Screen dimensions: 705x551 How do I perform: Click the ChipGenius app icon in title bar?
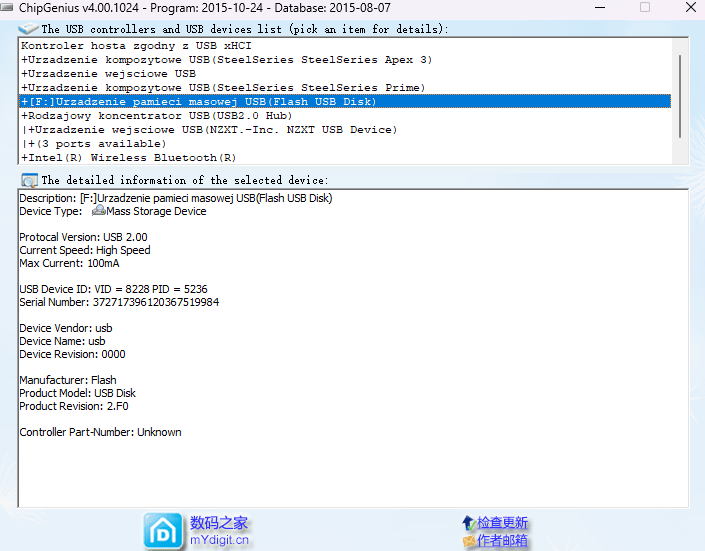tap(7, 7)
